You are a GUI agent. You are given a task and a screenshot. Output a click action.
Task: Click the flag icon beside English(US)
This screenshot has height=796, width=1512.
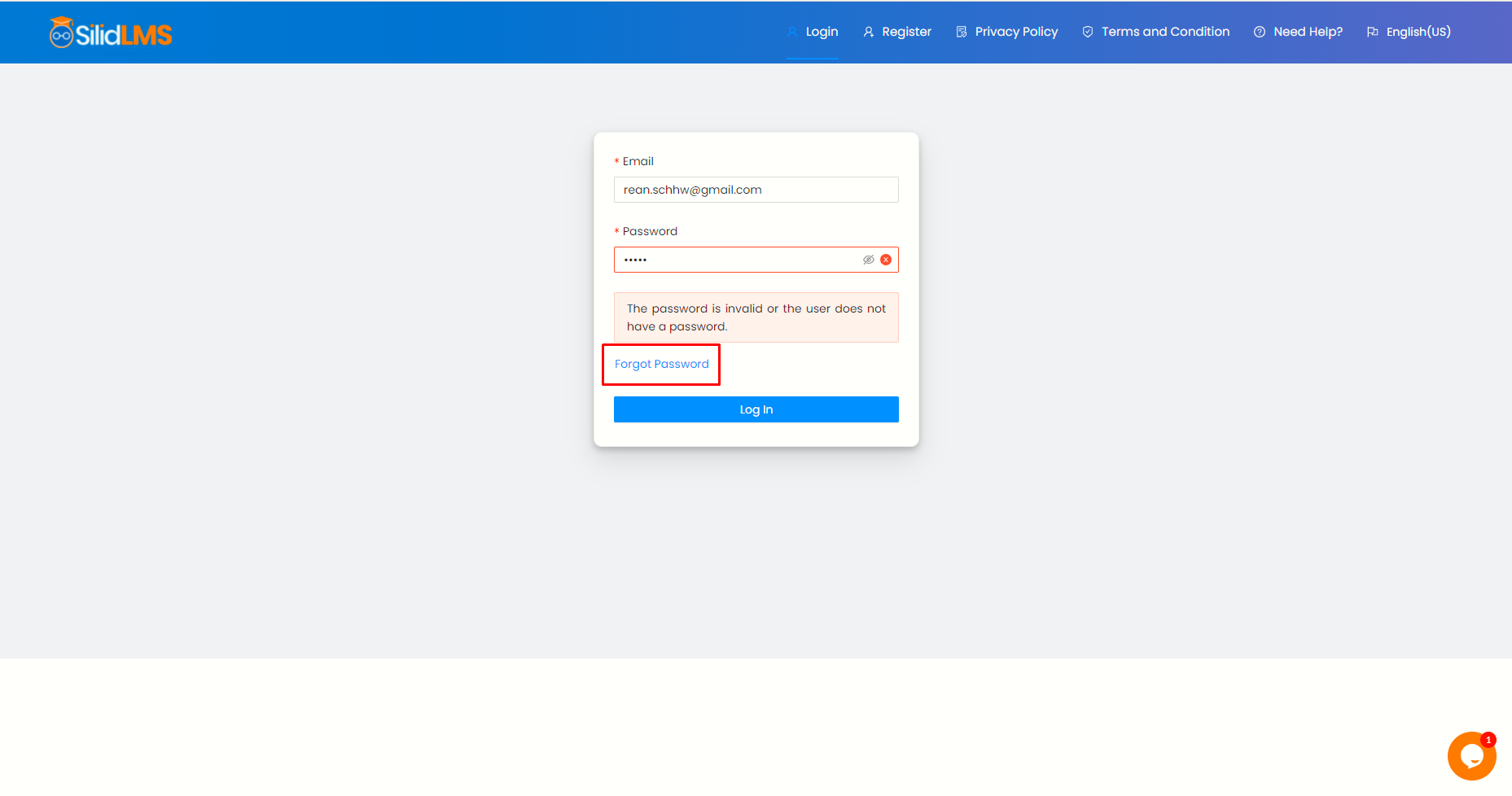(1373, 32)
